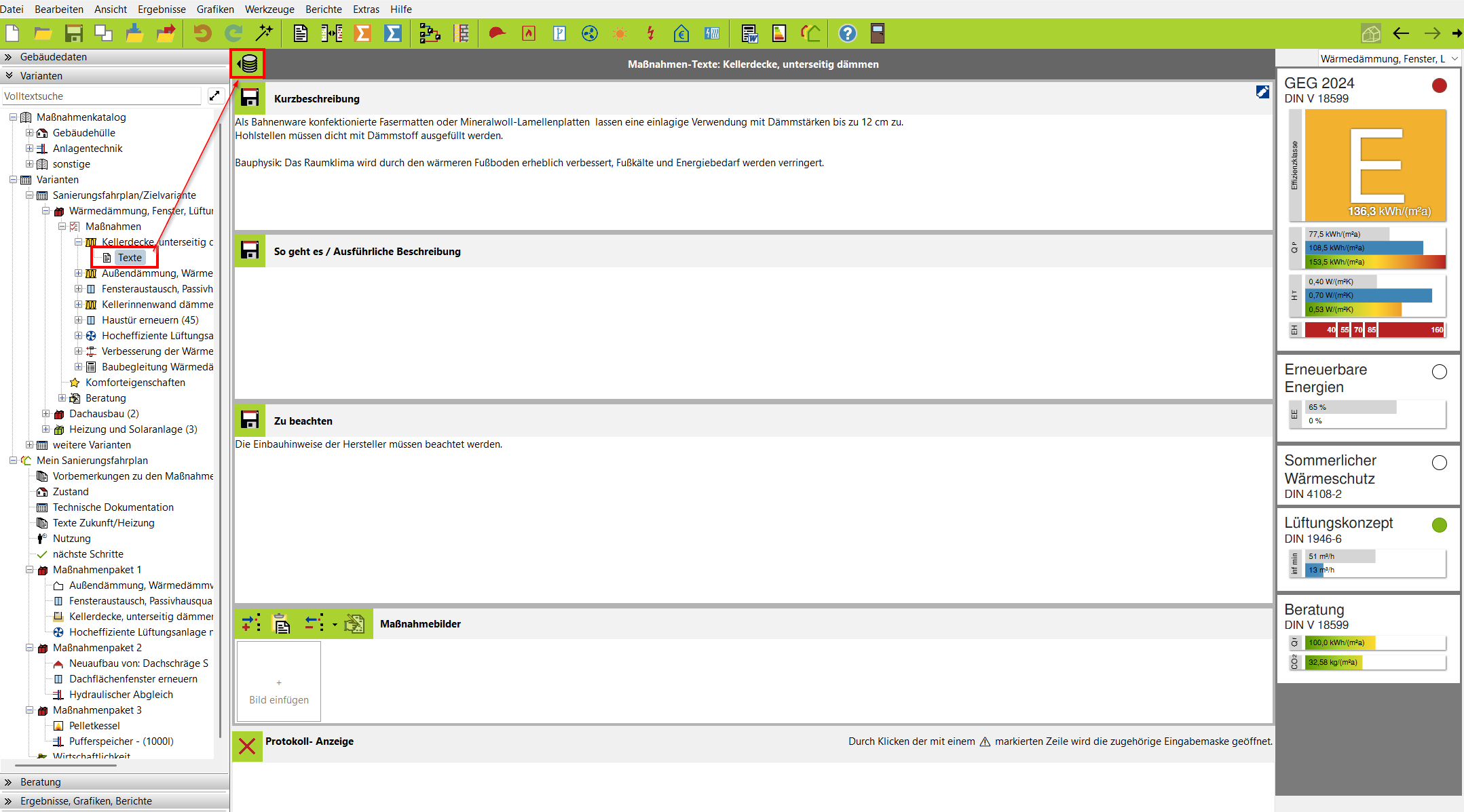Click the save floppy disk toolbar icon
Viewport: 1464px width, 812px height.
coord(73,33)
